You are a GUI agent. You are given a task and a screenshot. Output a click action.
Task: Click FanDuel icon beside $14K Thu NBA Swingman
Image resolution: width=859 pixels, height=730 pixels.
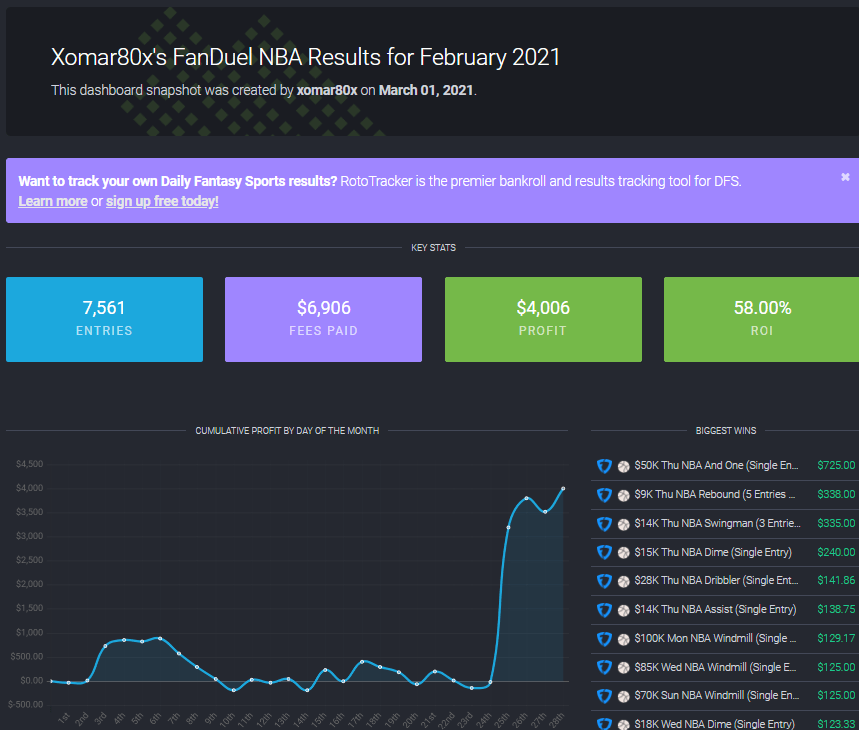604,524
